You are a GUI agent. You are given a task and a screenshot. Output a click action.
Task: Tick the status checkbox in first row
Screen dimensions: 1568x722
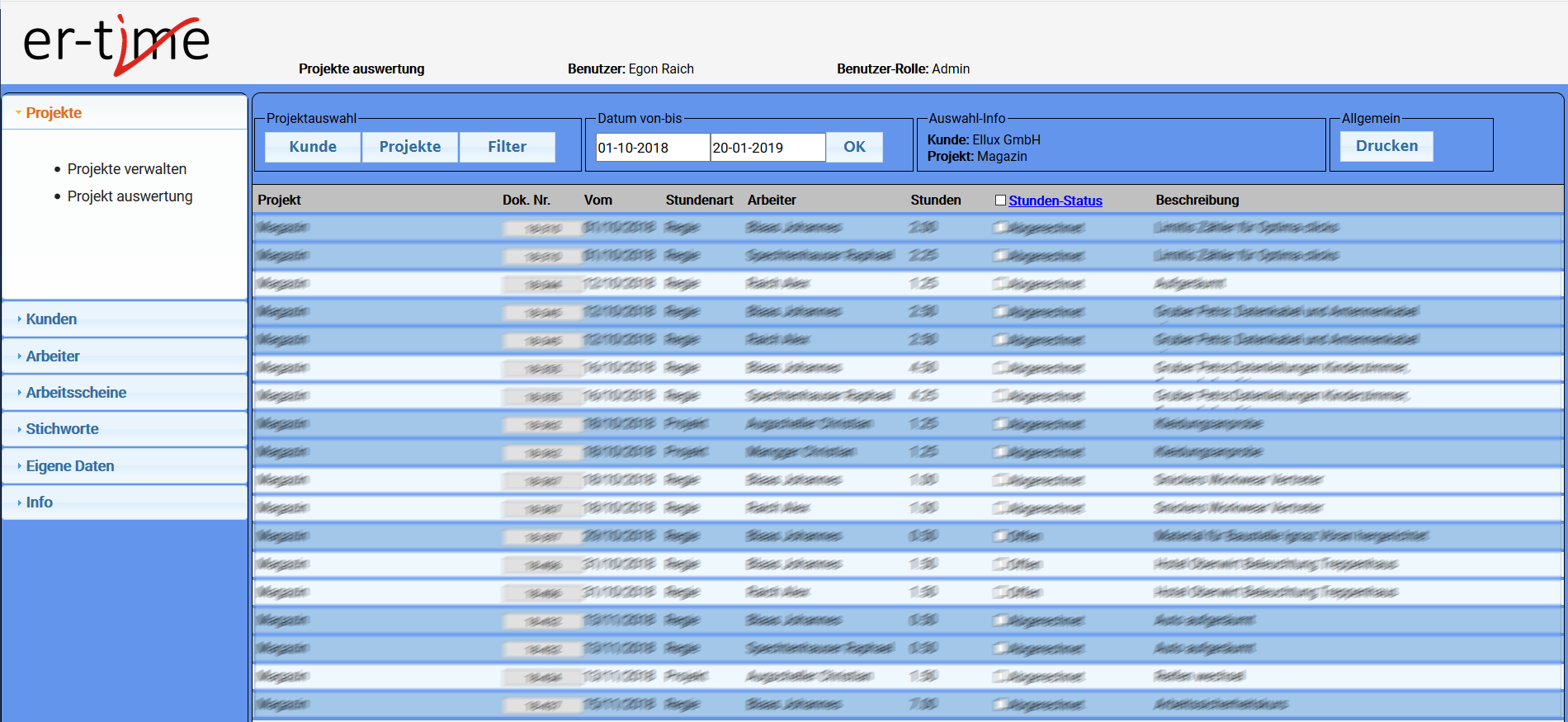tap(999, 228)
